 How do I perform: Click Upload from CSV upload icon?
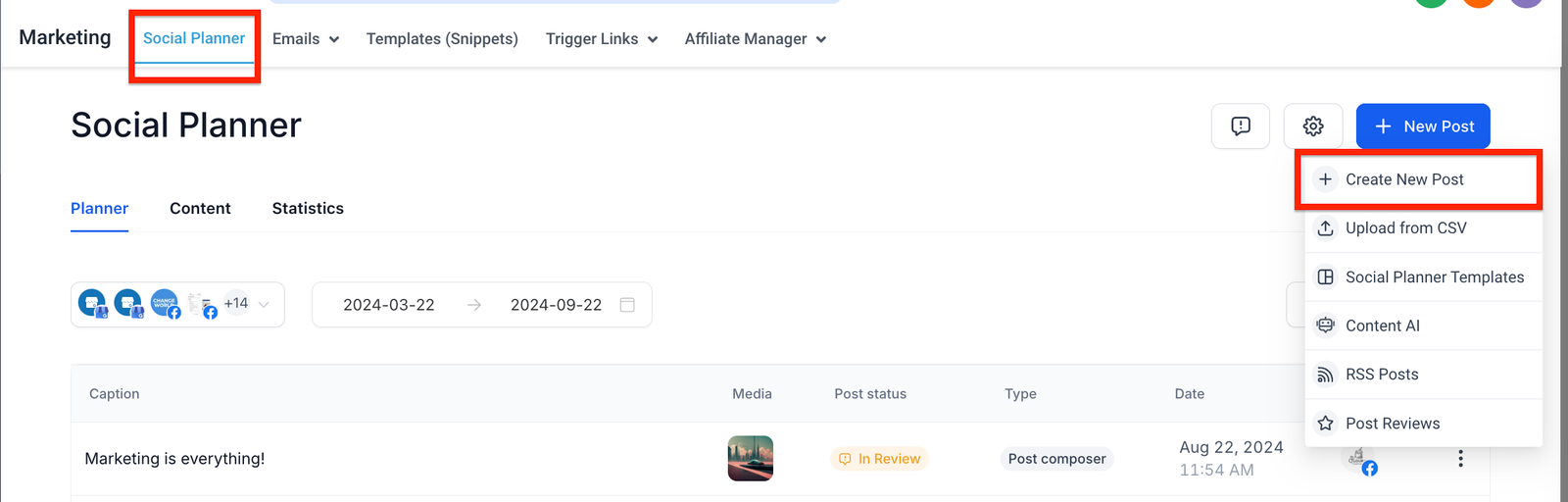[x=1325, y=228]
